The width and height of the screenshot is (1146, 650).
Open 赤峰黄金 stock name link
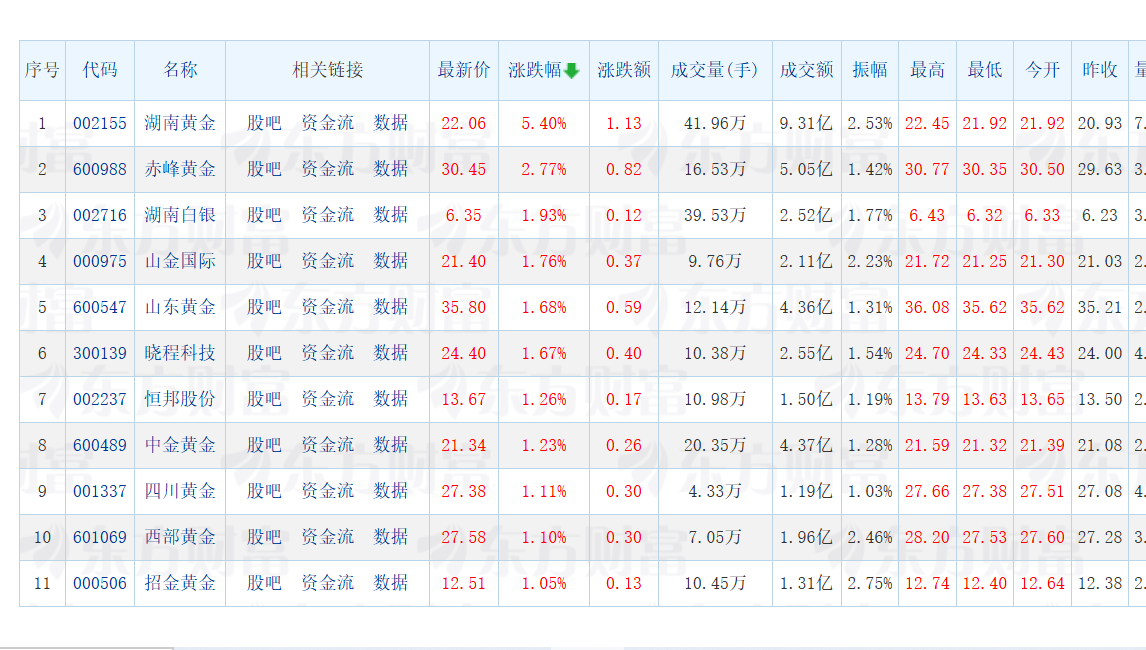click(x=180, y=169)
